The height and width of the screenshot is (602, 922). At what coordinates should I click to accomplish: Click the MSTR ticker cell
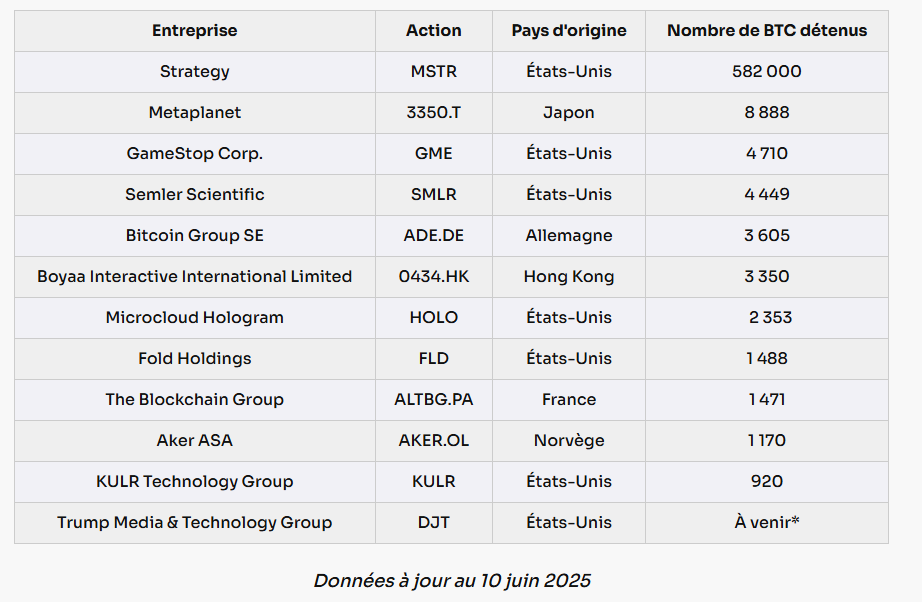coord(433,72)
